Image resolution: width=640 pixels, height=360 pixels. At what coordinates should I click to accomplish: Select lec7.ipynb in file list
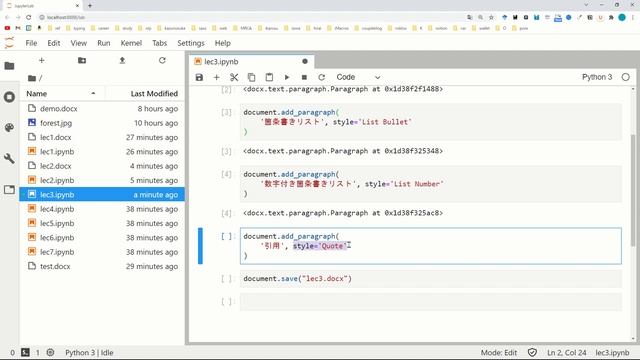[x=102, y=252]
